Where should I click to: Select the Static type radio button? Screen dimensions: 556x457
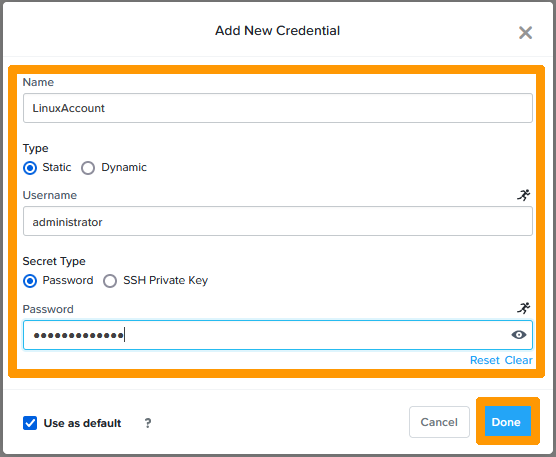pos(30,168)
